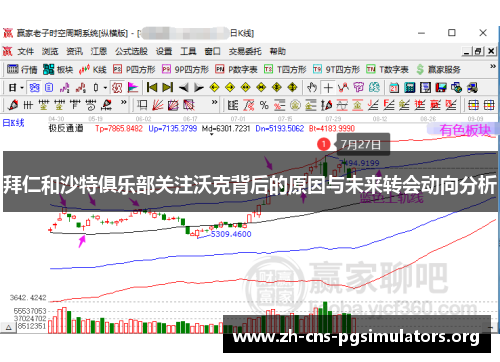
Task: Click the 日K线 chart label
Action: tap(14, 123)
